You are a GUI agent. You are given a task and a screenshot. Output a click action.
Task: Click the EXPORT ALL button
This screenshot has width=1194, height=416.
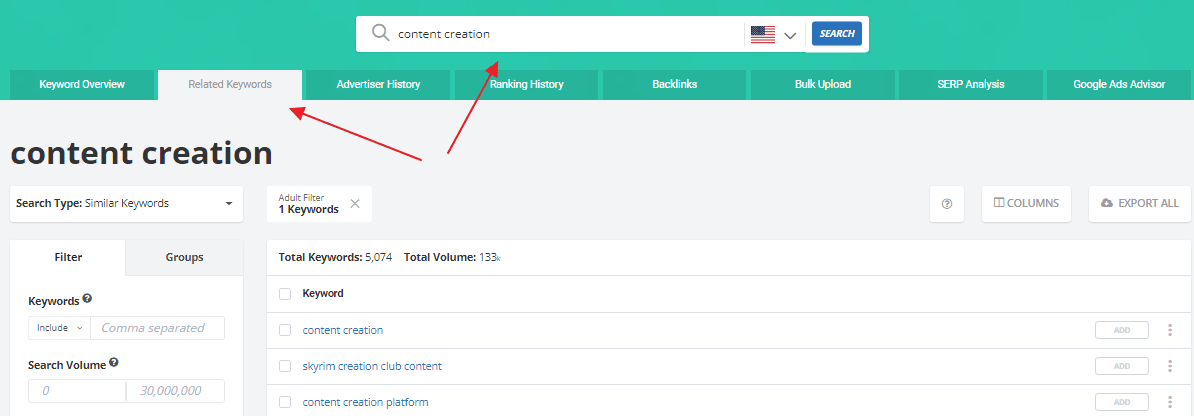pyautogui.click(x=1140, y=204)
